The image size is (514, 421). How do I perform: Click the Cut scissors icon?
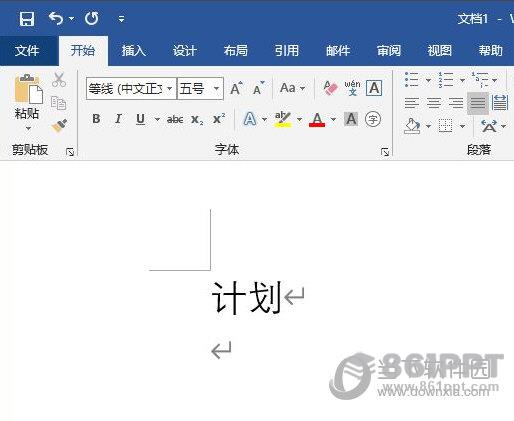(59, 80)
